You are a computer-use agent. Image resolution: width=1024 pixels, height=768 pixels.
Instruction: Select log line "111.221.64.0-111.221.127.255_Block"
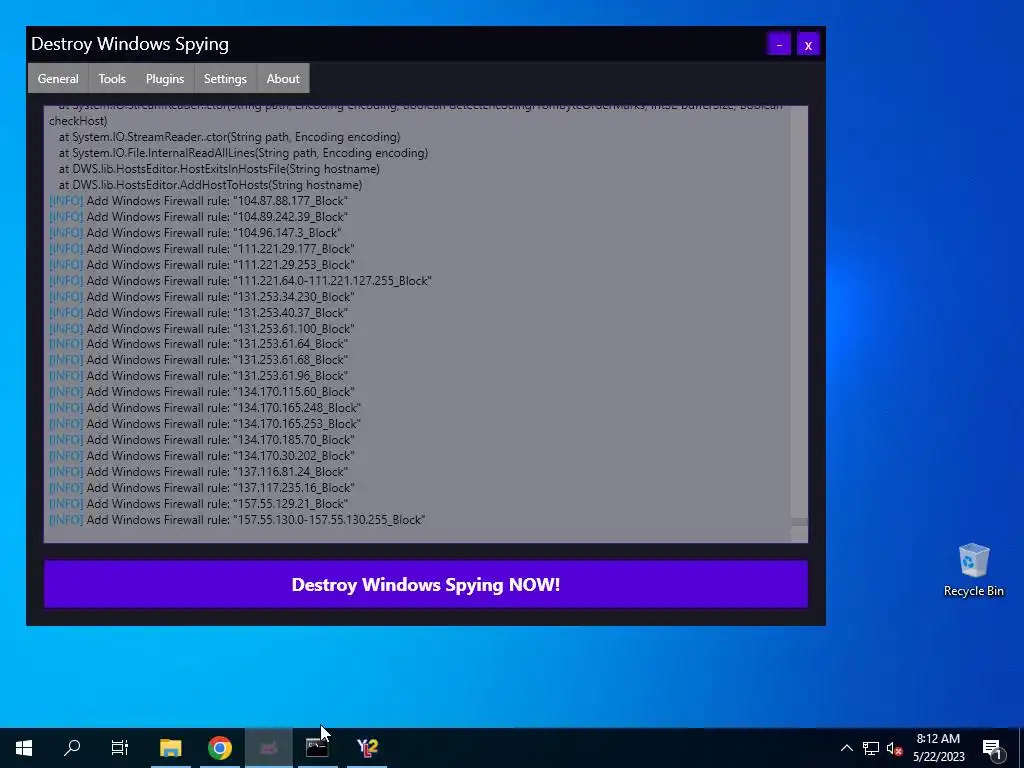coord(240,281)
